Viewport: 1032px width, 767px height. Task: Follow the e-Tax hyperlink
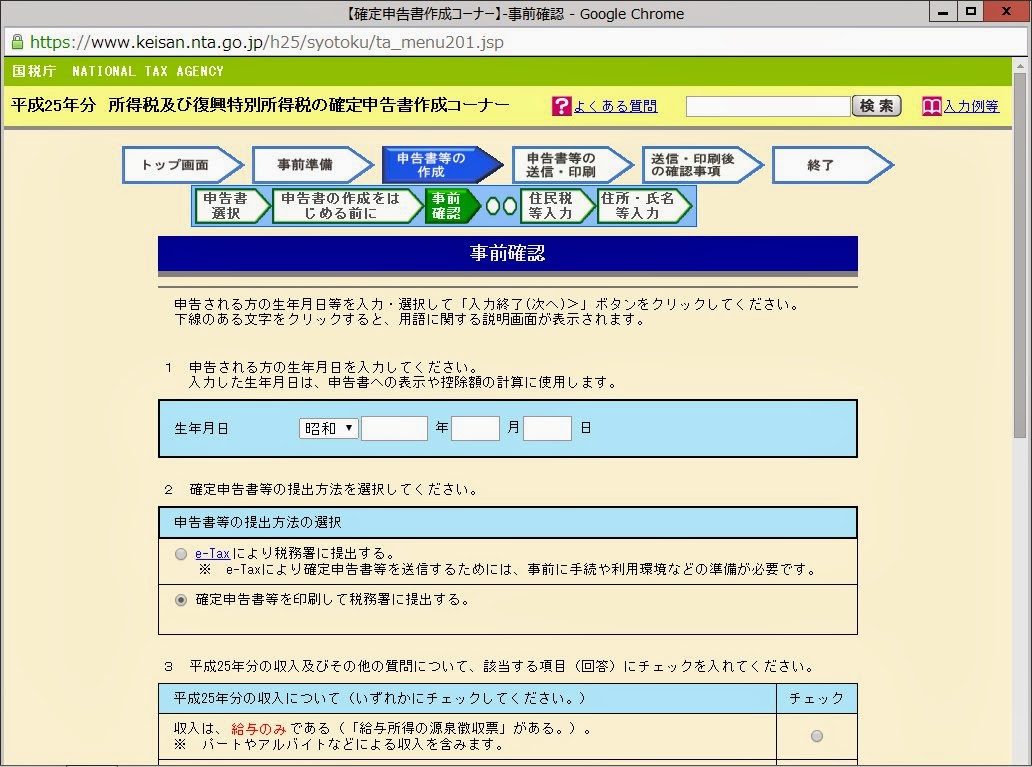click(x=210, y=552)
